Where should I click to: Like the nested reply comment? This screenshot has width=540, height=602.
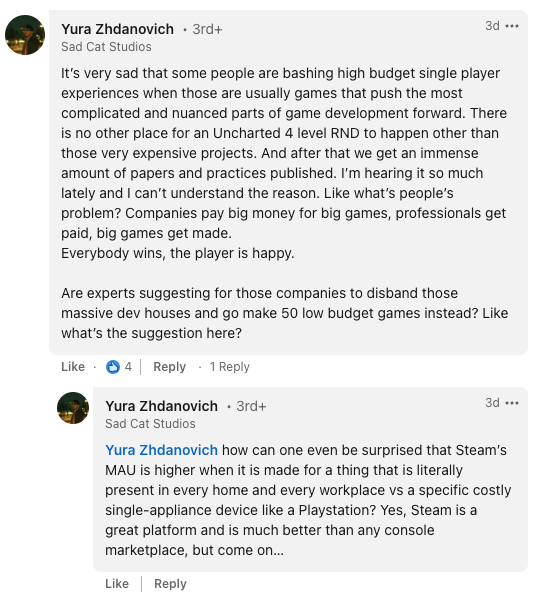(117, 584)
